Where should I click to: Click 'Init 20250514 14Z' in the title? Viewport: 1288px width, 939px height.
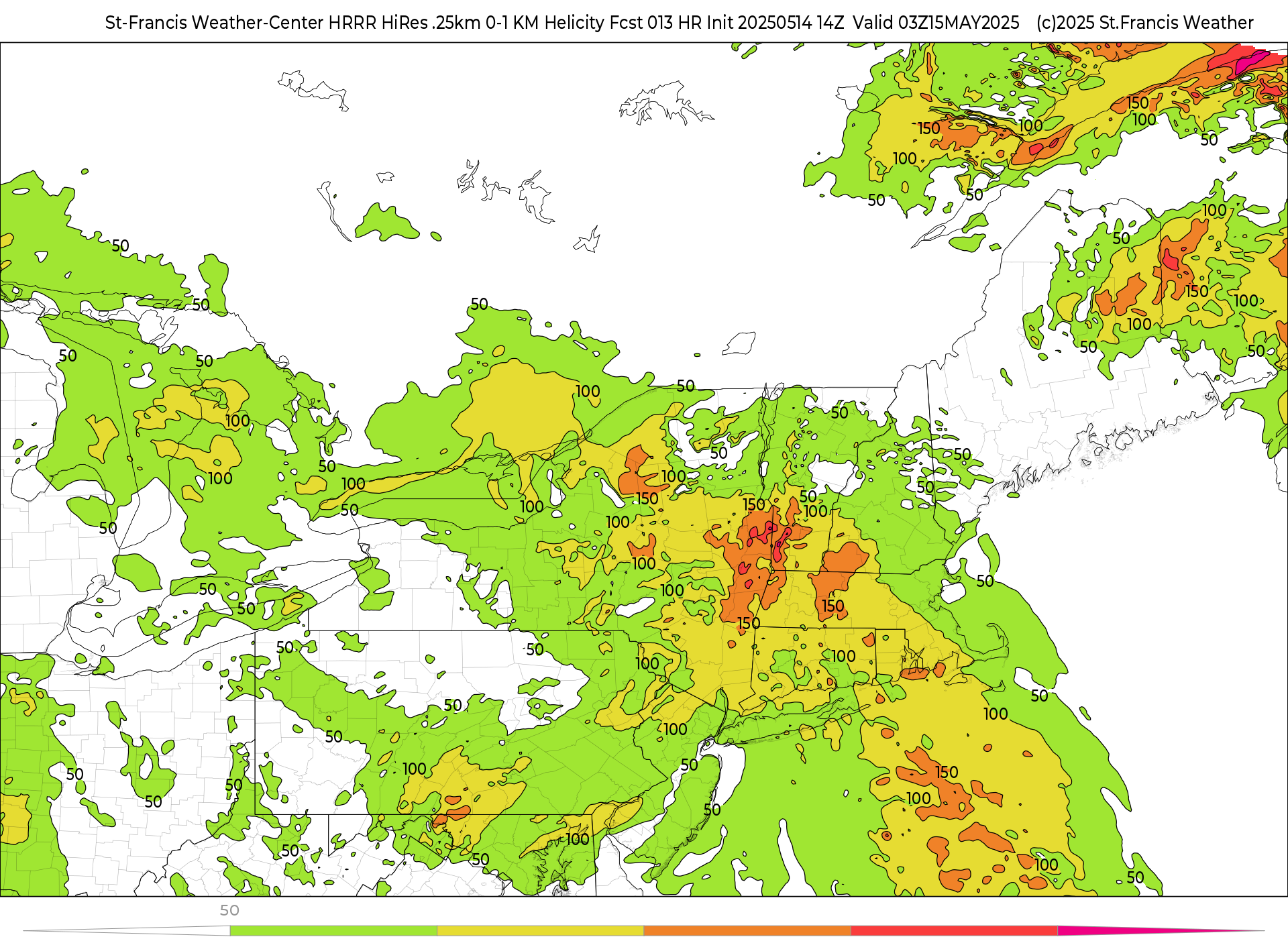point(775,23)
